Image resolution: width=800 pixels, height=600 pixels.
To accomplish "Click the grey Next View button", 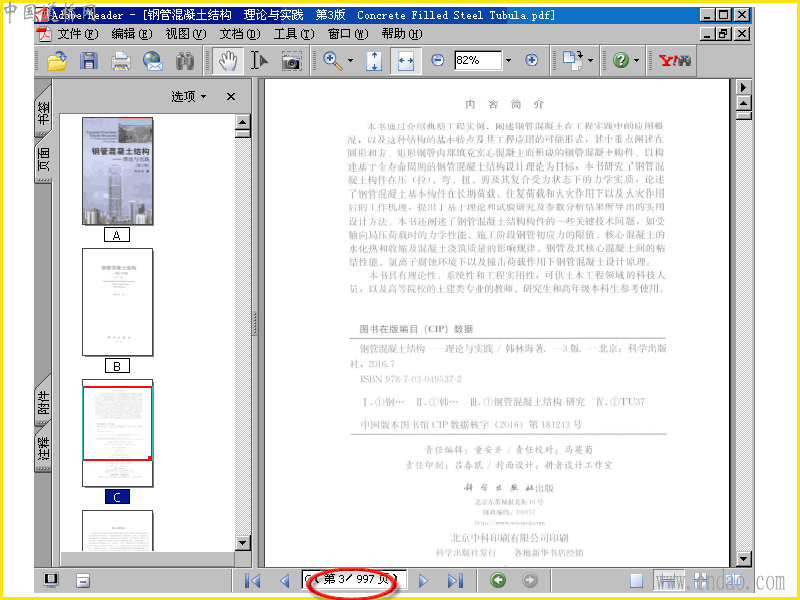I will [x=530, y=580].
